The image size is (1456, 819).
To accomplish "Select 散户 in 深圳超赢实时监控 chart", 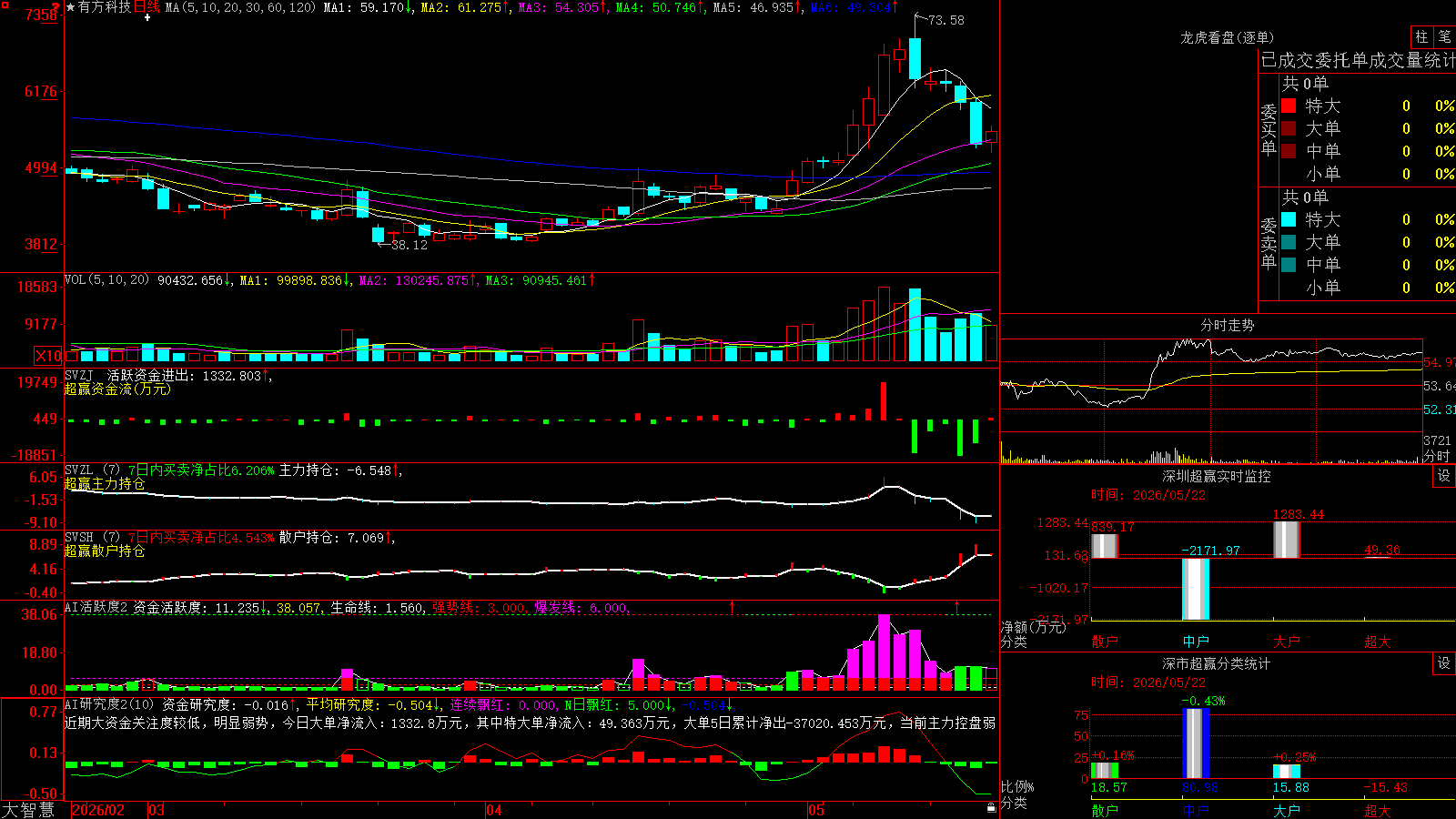I will point(1105,642).
